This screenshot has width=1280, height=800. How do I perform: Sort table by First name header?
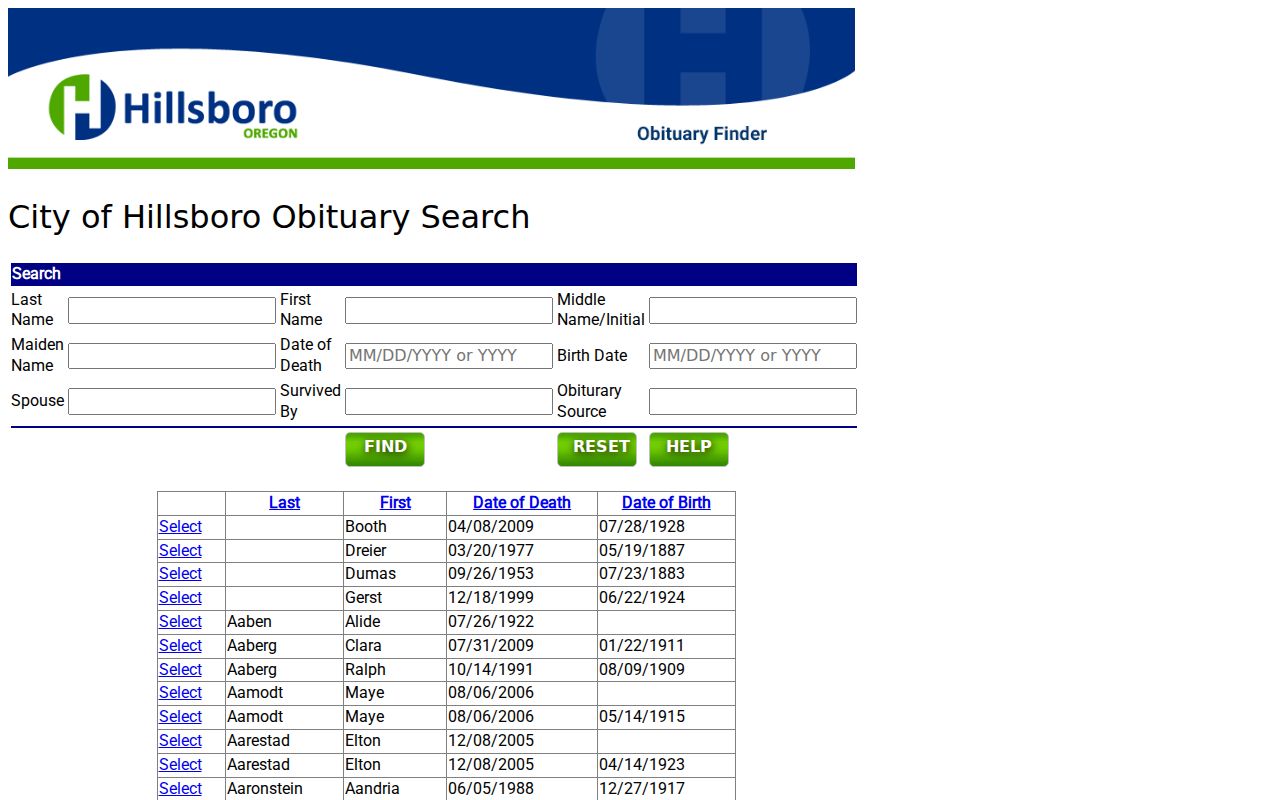coord(395,503)
